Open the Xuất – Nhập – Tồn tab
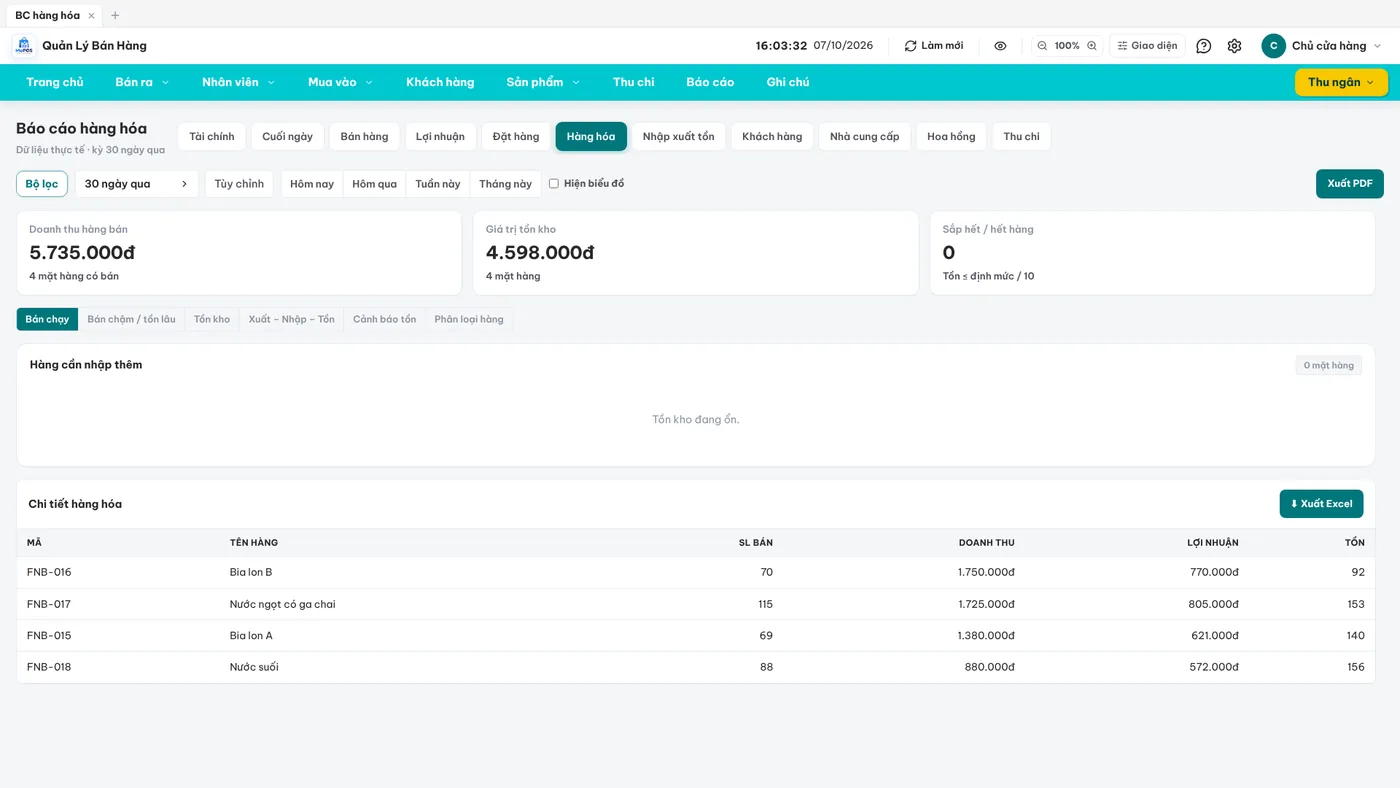 point(292,320)
